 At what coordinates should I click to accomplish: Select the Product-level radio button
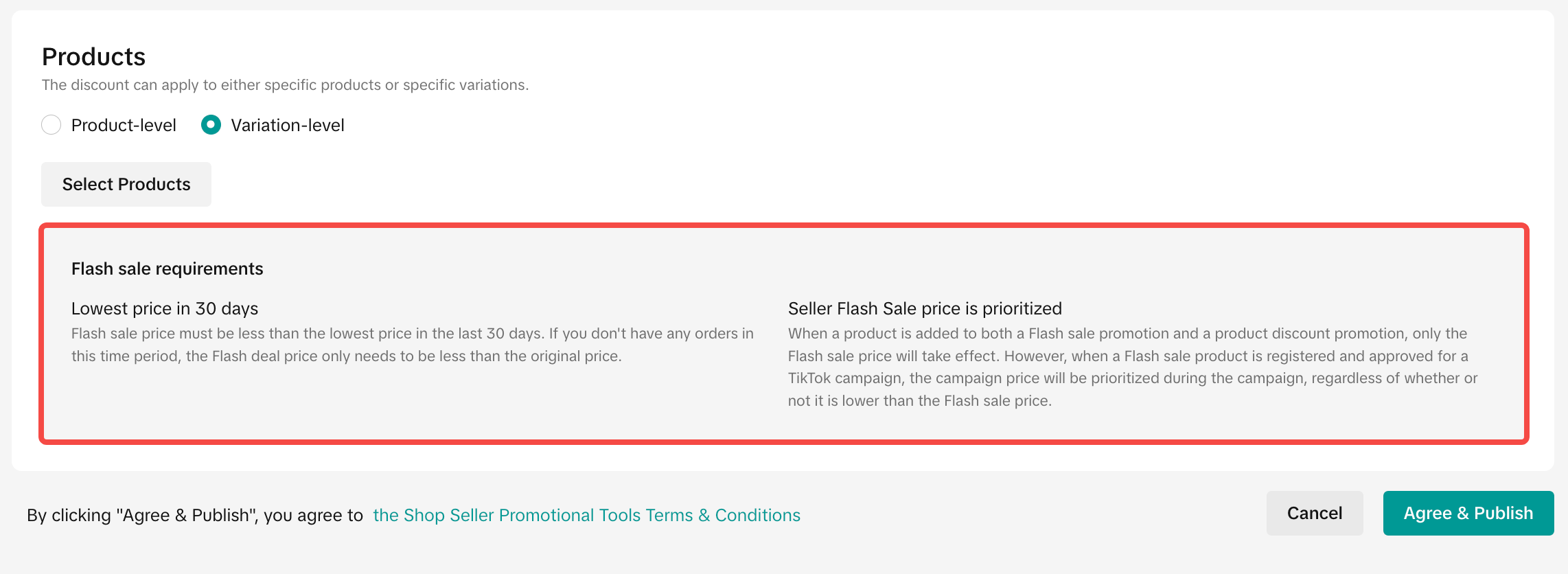[x=51, y=125]
